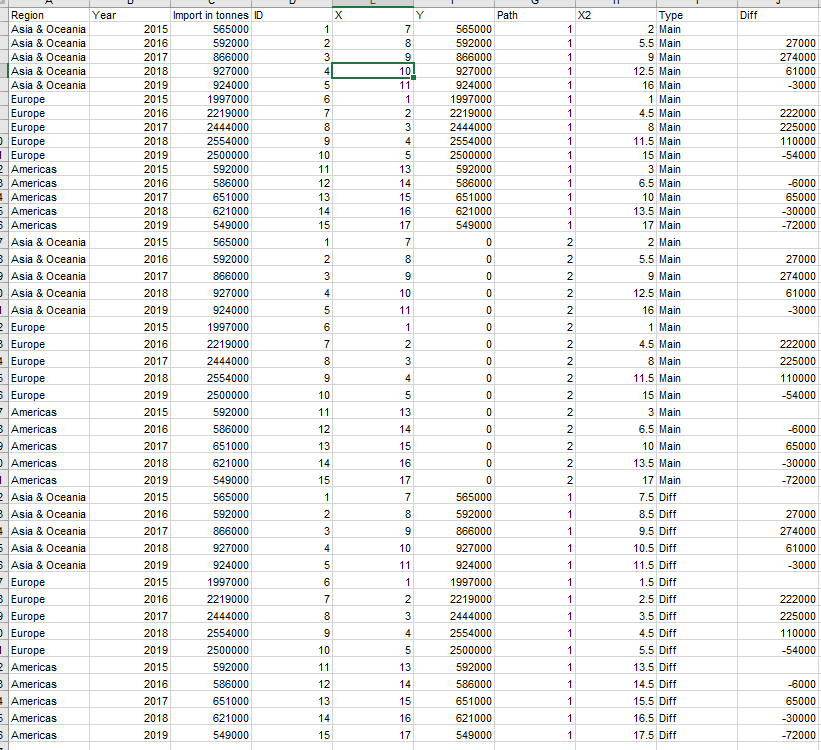Select the "Y" header cell
Screen dimensions: 821x750
[453, 16]
